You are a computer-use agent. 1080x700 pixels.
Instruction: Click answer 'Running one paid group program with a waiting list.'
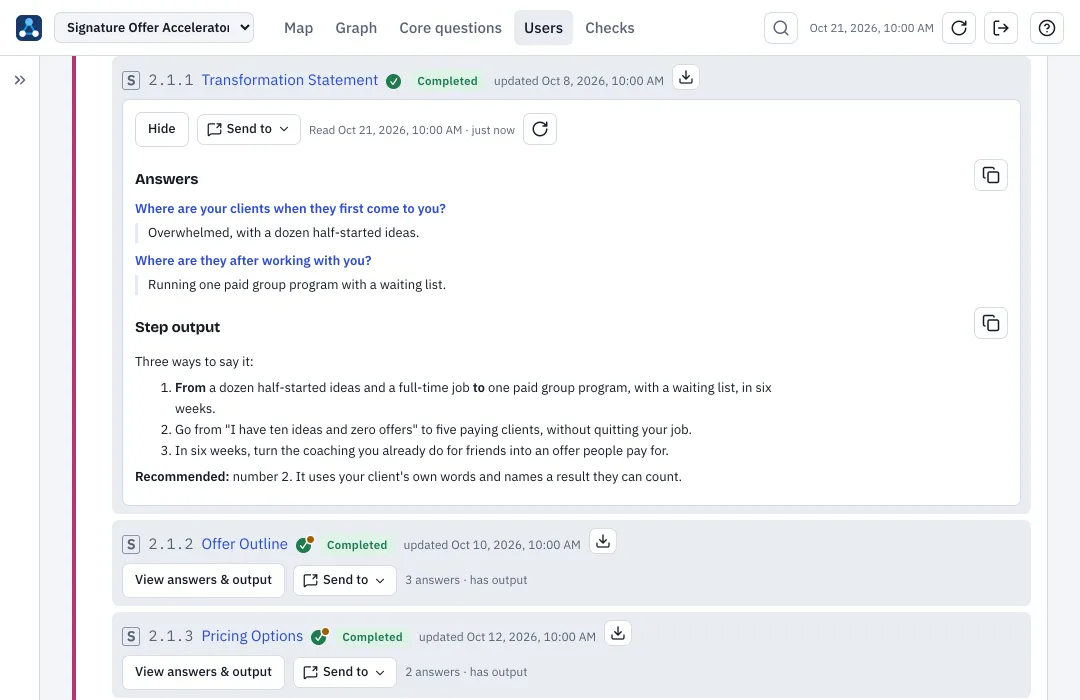[297, 285]
